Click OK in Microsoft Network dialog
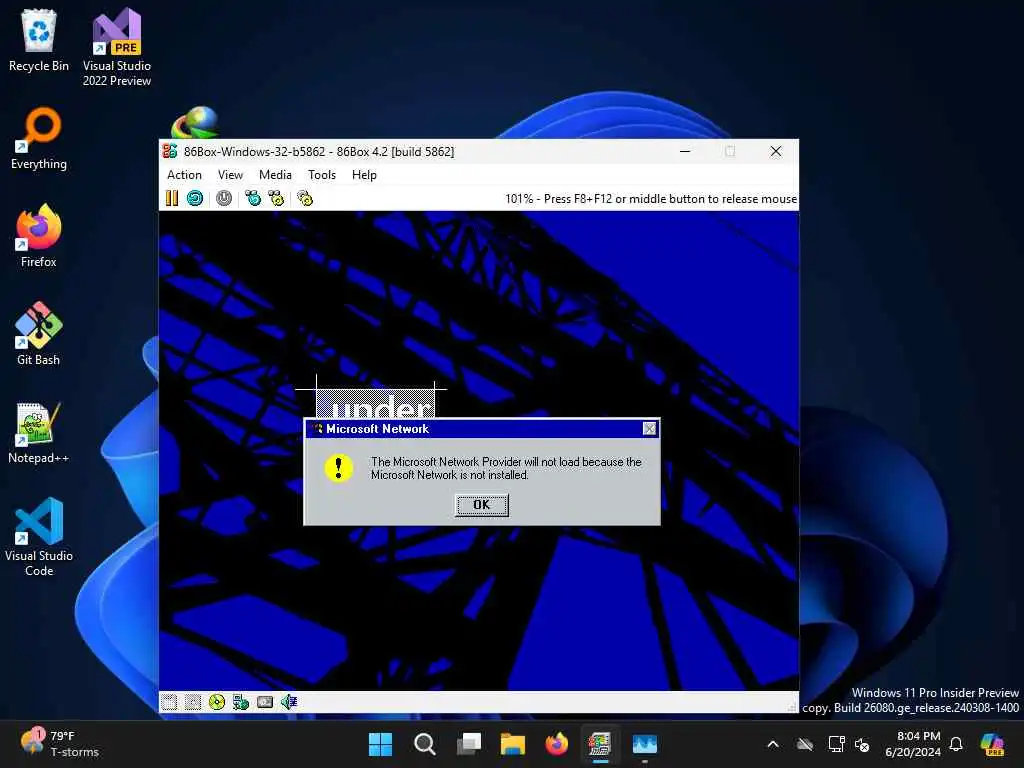This screenshot has height=768, width=1024. point(481,505)
